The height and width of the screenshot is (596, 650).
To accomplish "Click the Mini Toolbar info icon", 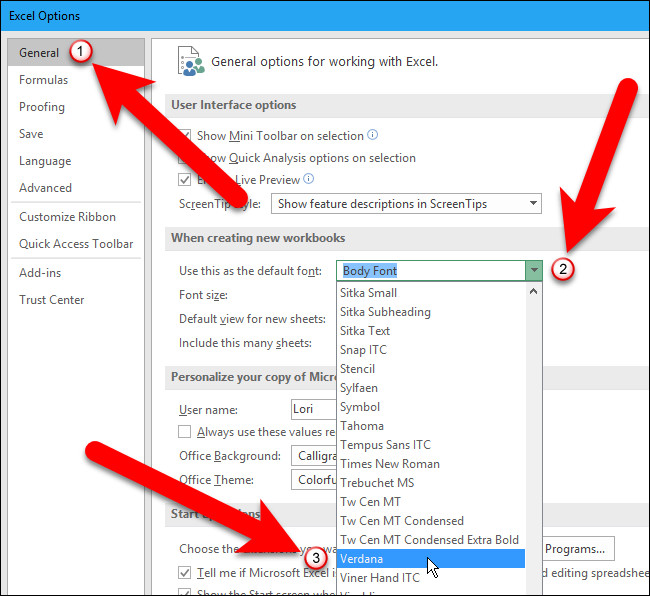I will coord(373,135).
